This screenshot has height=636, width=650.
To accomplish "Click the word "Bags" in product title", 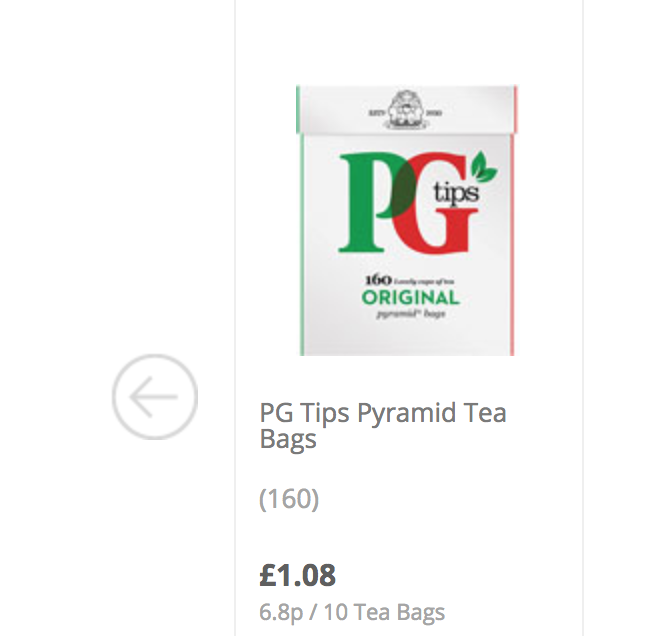I will click(x=288, y=439).
